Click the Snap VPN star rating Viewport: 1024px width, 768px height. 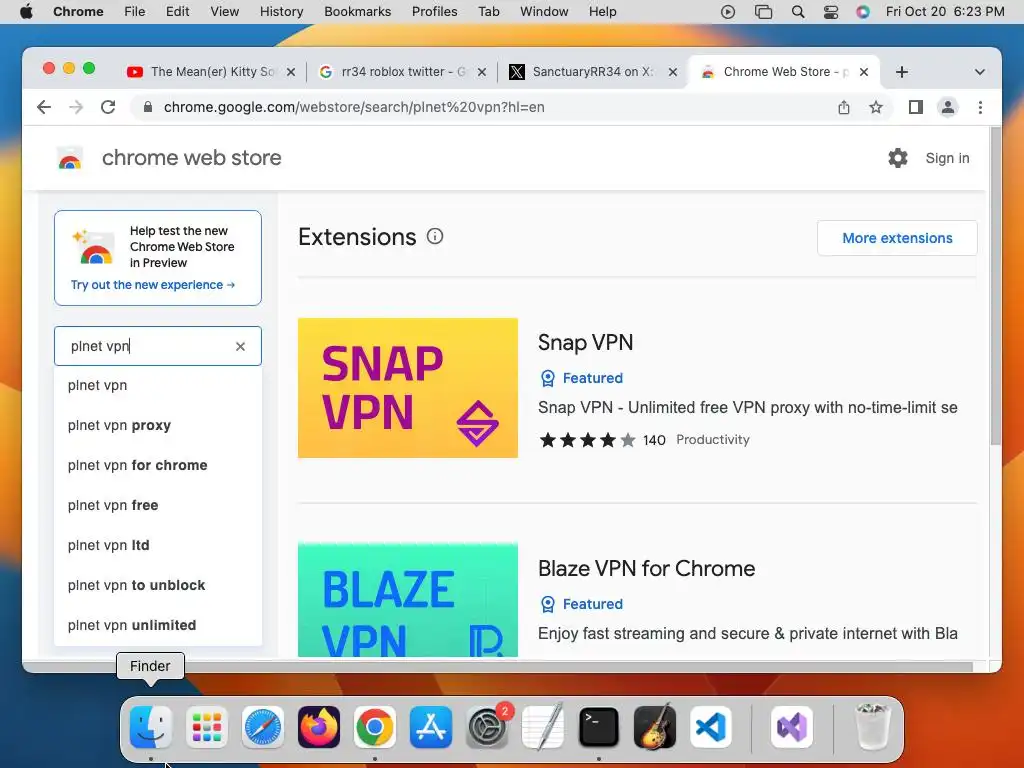pos(587,440)
